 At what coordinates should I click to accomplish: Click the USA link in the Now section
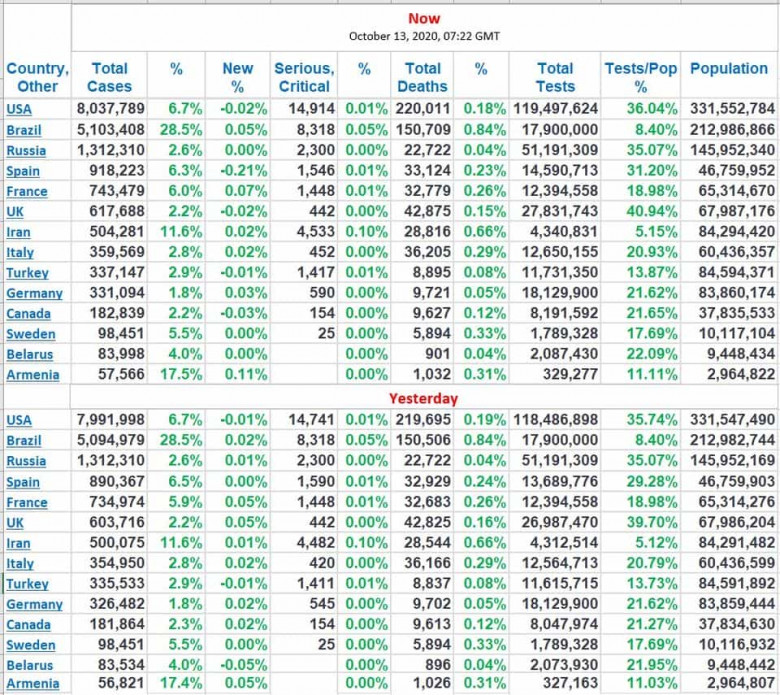[x=18, y=109]
